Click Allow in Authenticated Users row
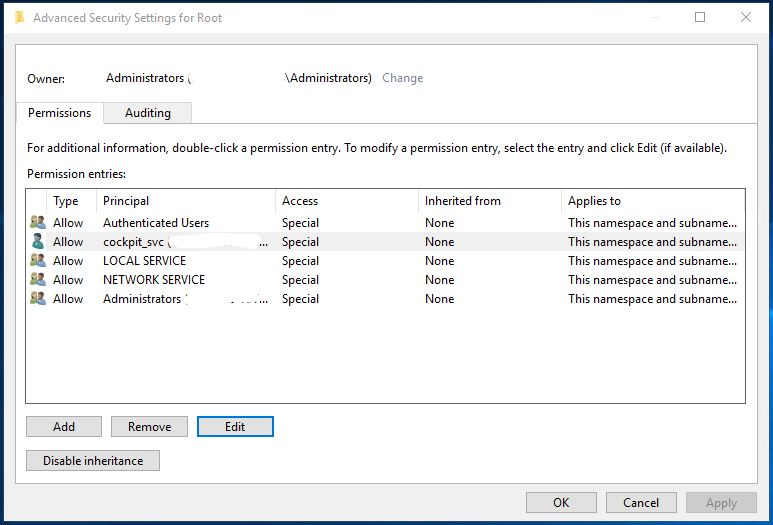The width and height of the screenshot is (773, 525). (x=68, y=223)
